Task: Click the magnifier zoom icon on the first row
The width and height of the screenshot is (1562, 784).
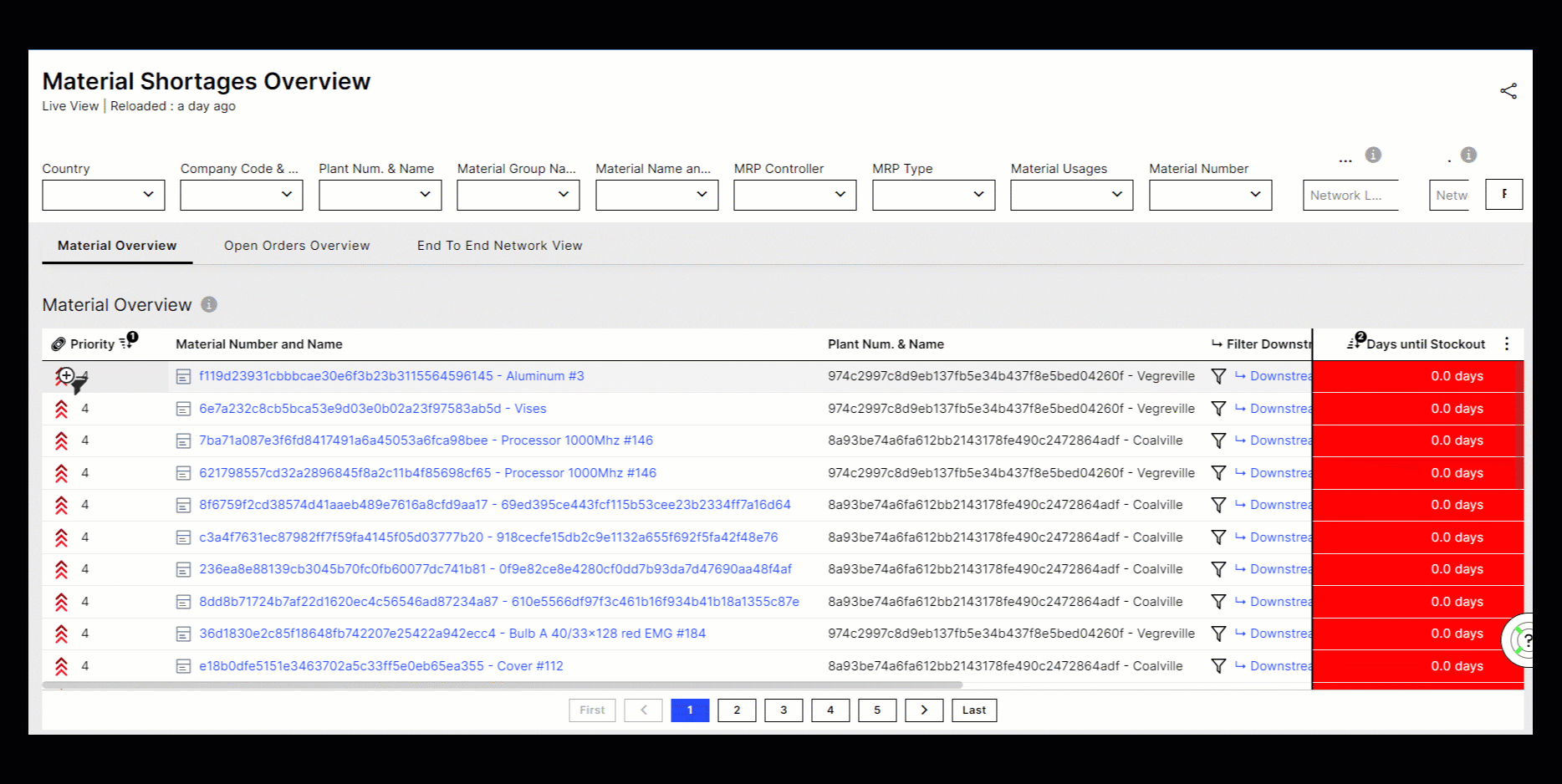Action: [66, 376]
